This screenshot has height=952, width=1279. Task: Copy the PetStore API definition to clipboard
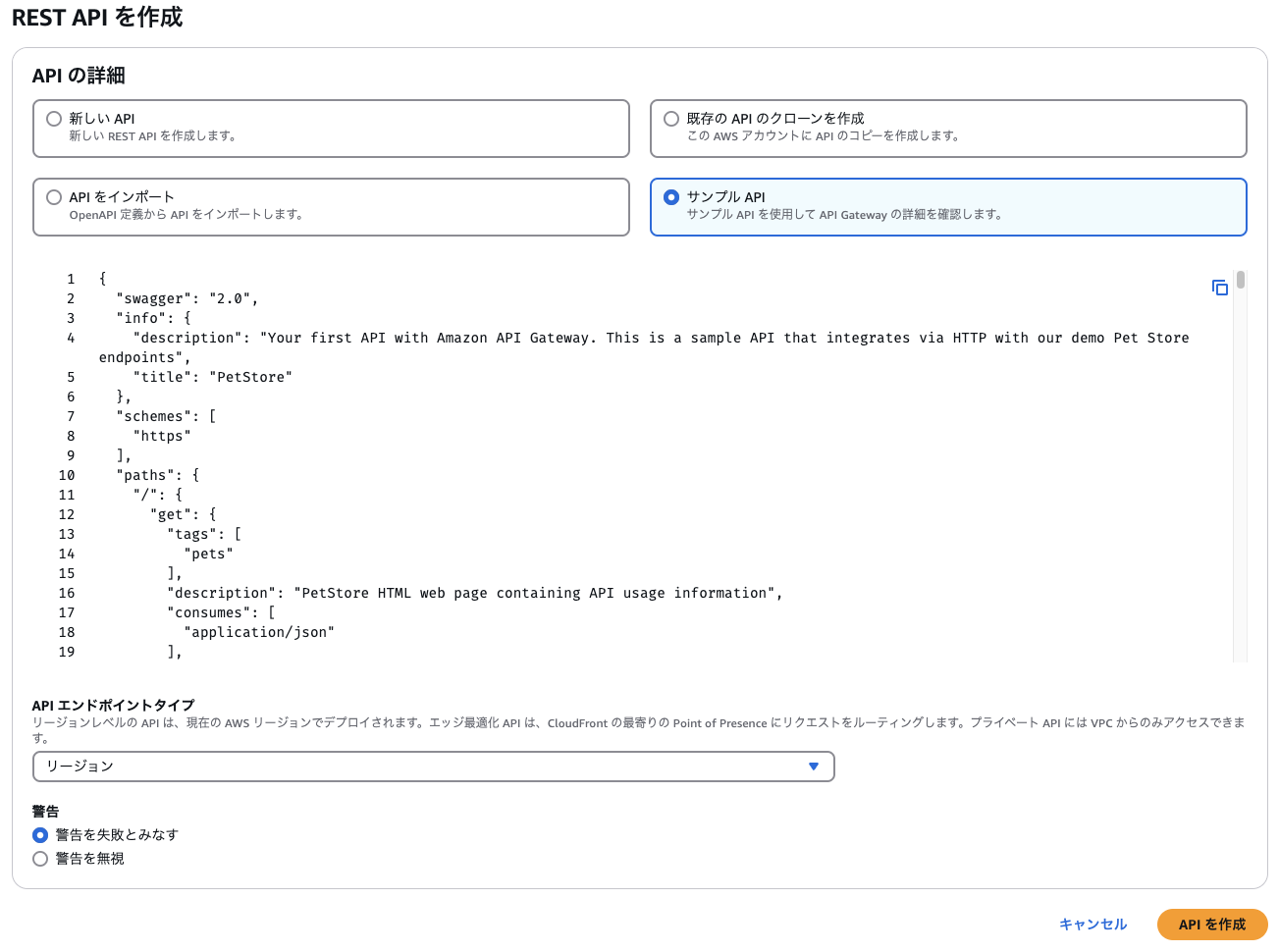coord(1220,287)
